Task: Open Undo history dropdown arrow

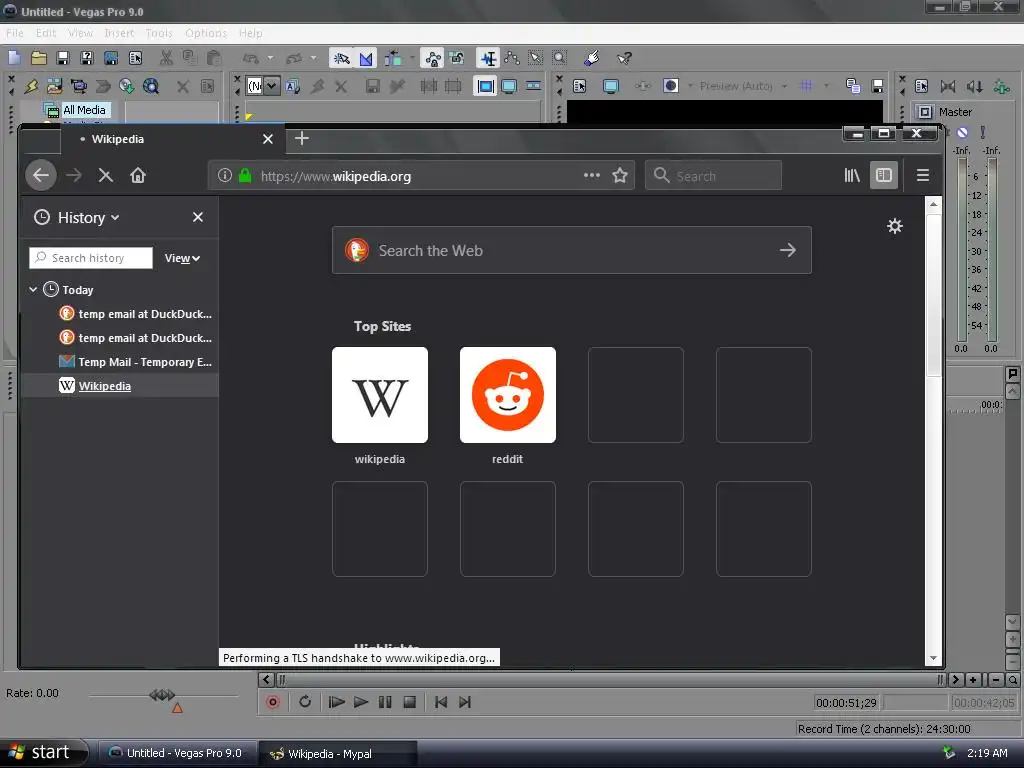Action: click(270, 58)
